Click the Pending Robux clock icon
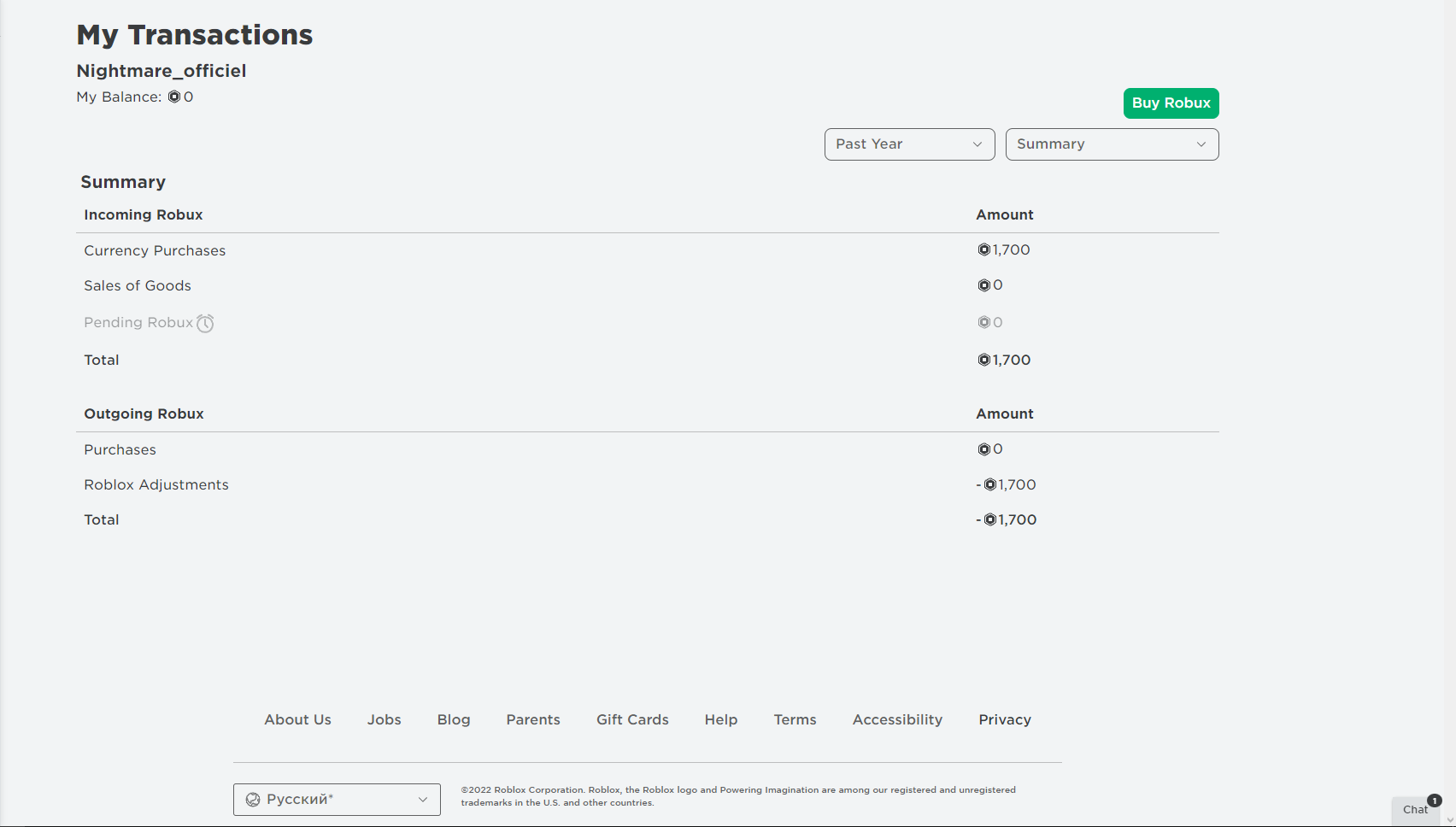1456x827 pixels. point(205,323)
